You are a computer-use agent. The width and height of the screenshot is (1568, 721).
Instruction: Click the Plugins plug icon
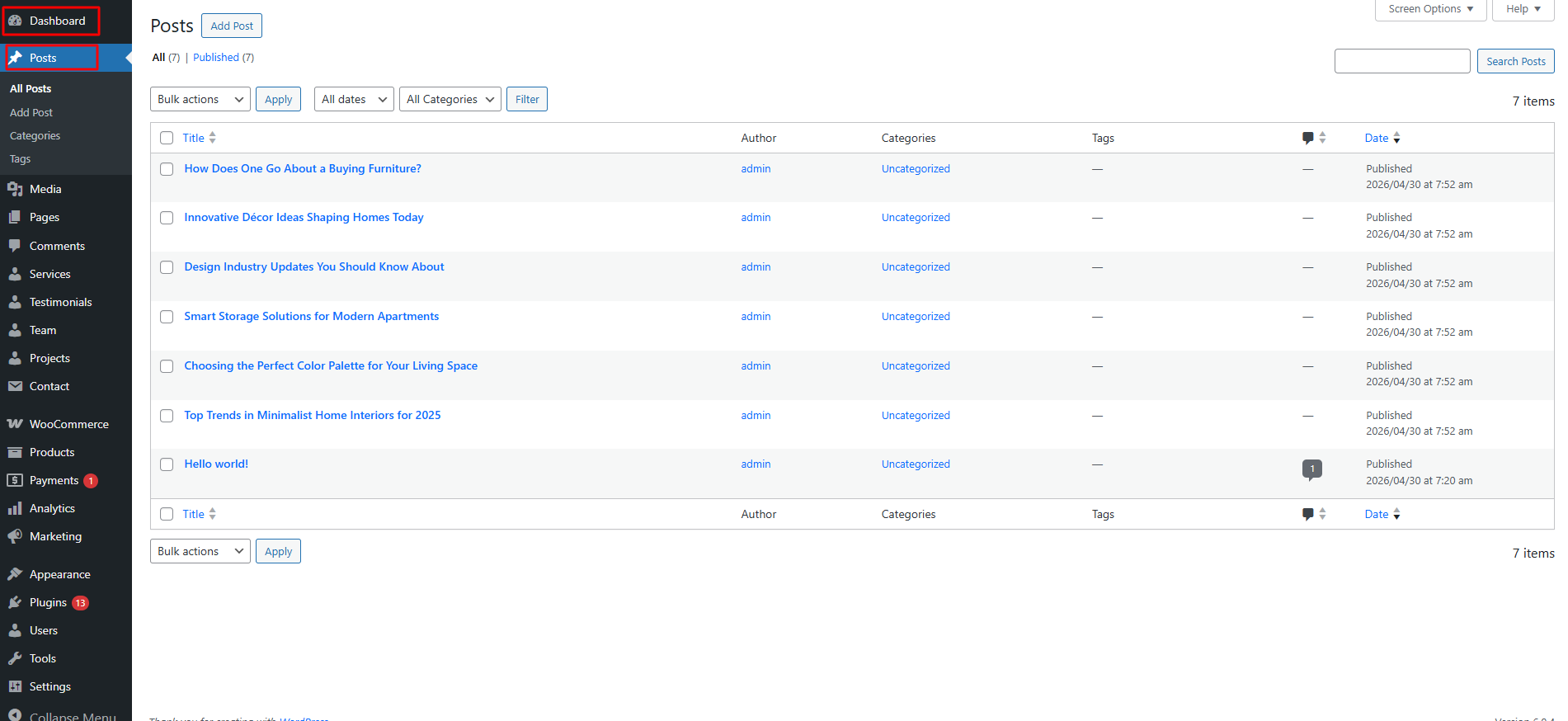15,602
